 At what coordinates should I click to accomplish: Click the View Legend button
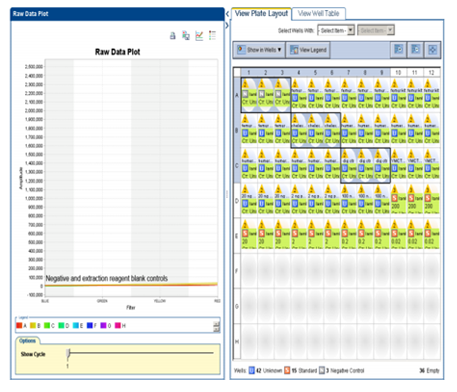[x=308, y=50]
